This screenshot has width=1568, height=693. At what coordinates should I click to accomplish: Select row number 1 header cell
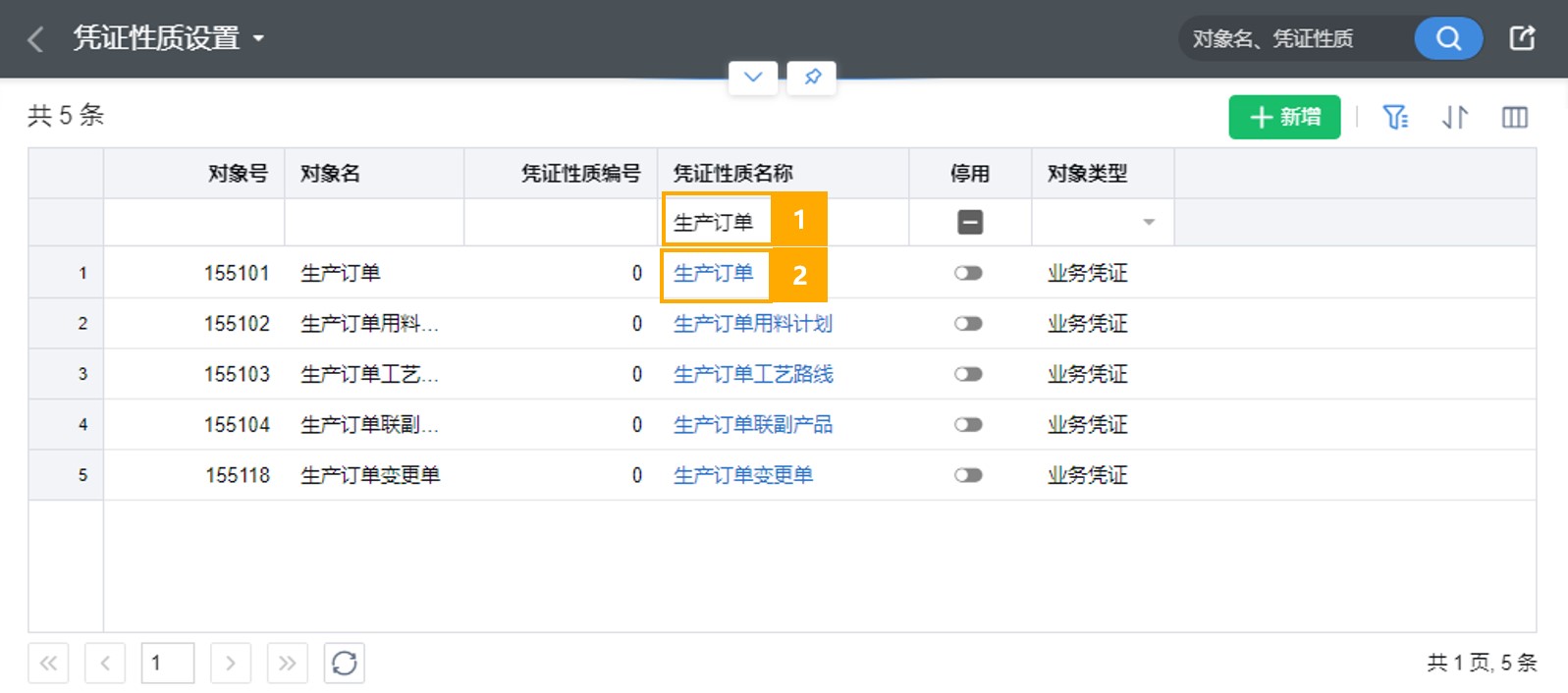click(66, 273)
